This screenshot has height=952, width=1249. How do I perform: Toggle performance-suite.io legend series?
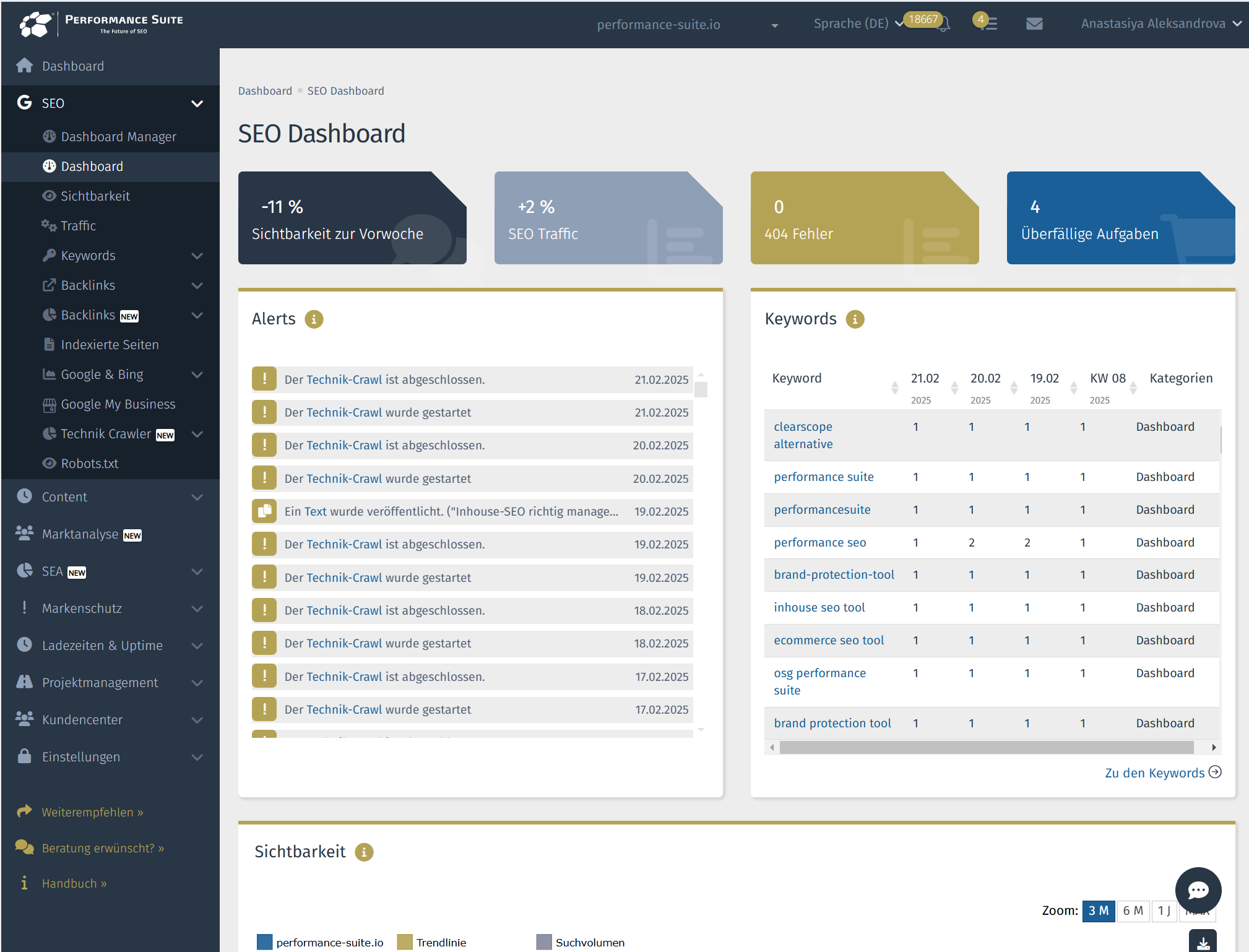point(320,942)
